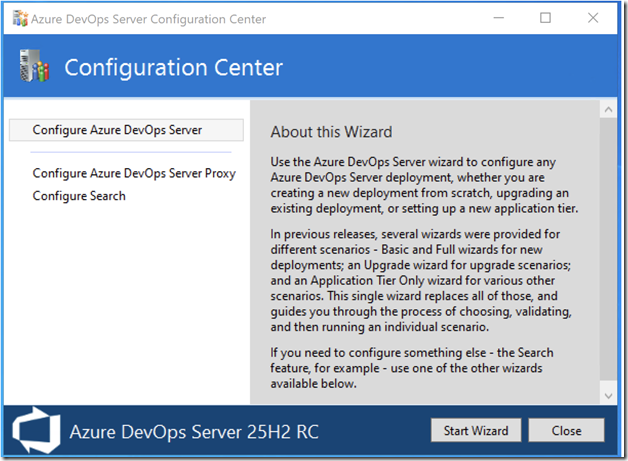Open the Configure Search wizard option
The image size is (628, 461).
point(79,196)
